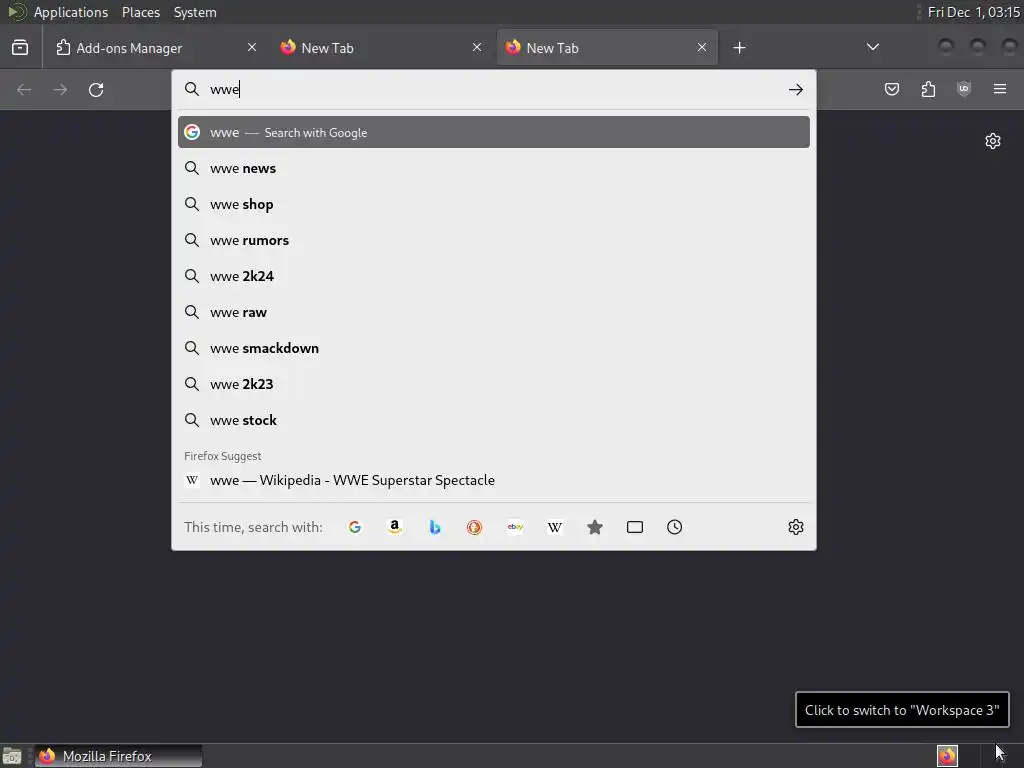Reload the current page
This screenshot has height=768, width=1024.
96,89
